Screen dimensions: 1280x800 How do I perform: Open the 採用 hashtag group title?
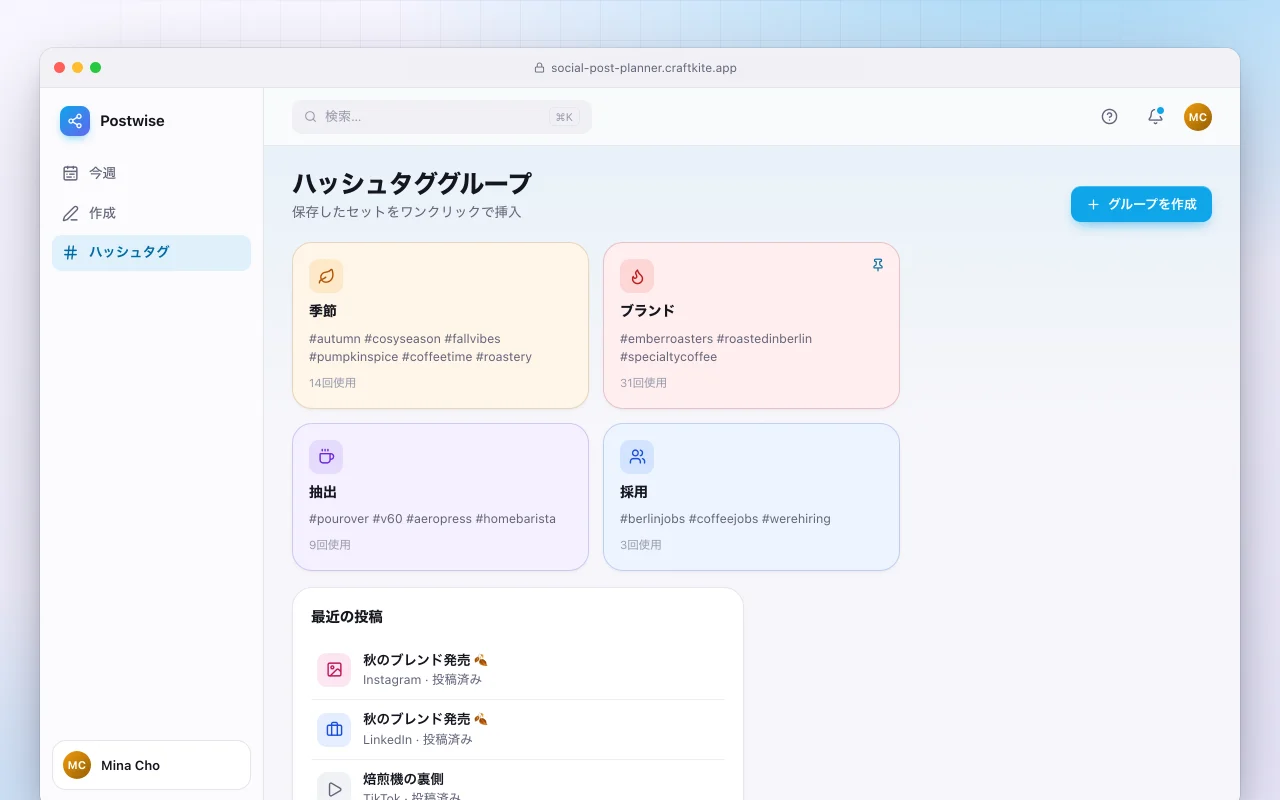pyautogui.click(x=634, y=492)
